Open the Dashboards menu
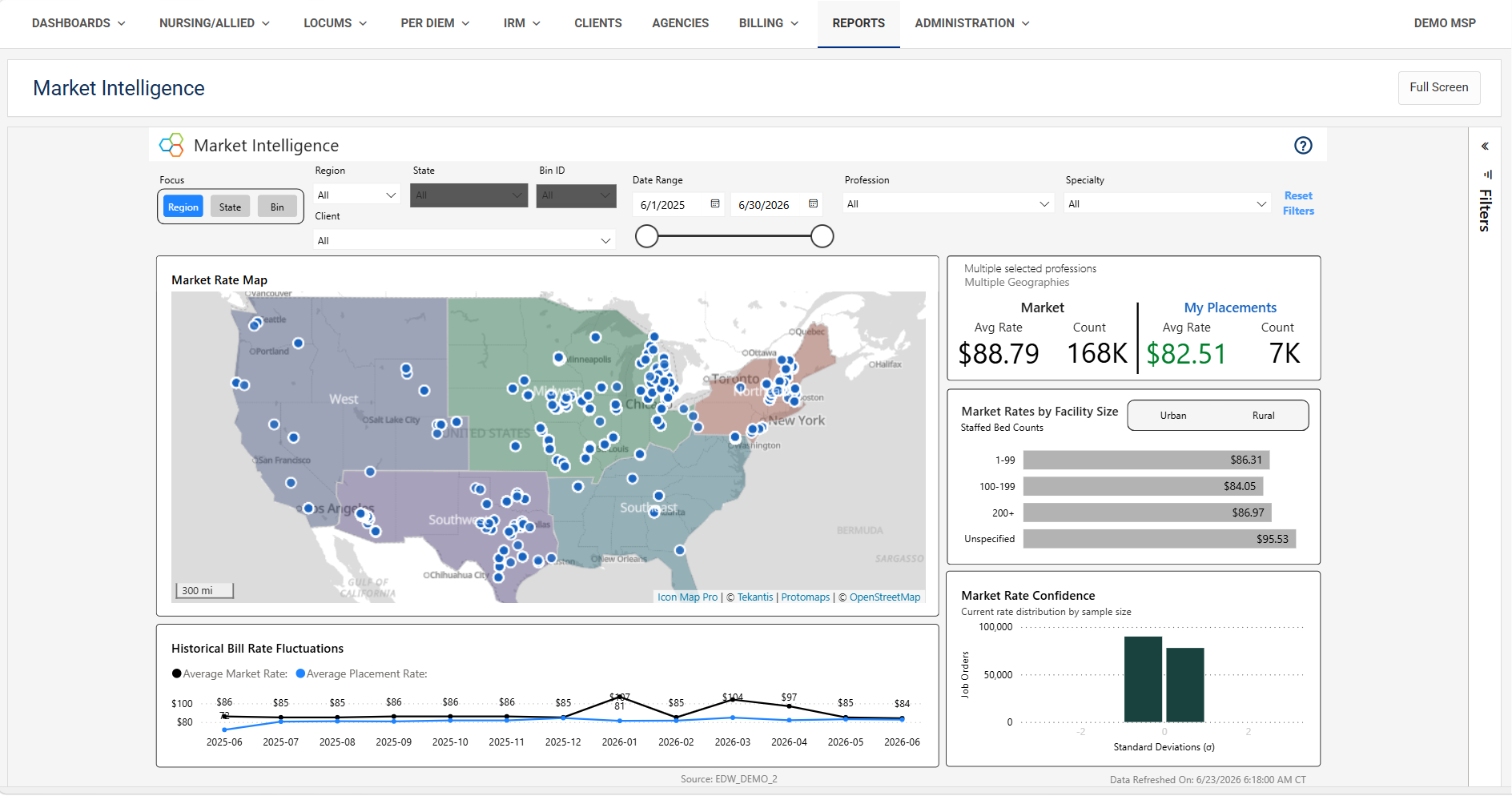 click(x=78, y=23)
